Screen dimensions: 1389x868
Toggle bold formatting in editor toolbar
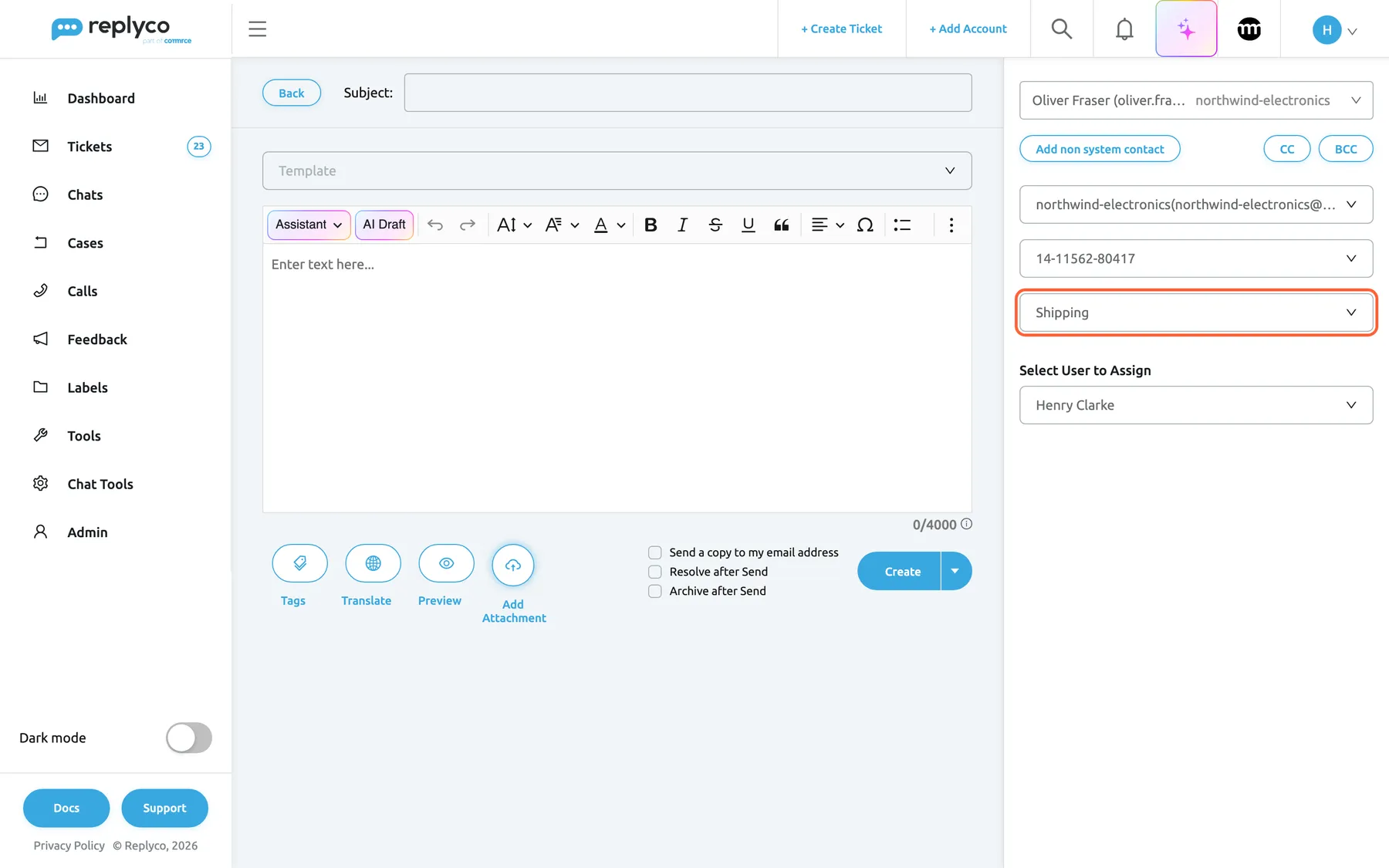point(651,225)
